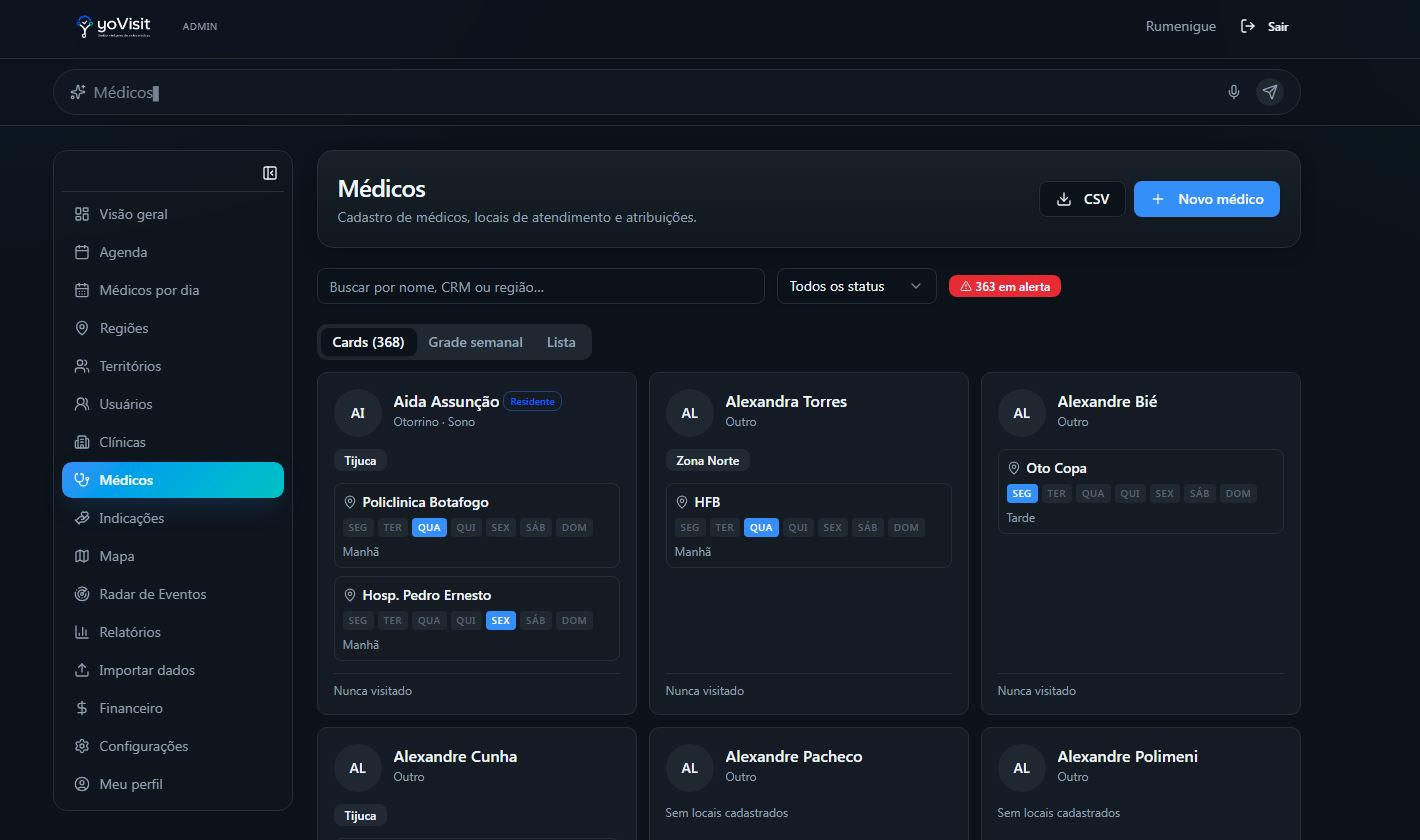This screenshot has width=1420, height=840.
Task: Focus the Buscar por nome search field
Action: point(541,286)
